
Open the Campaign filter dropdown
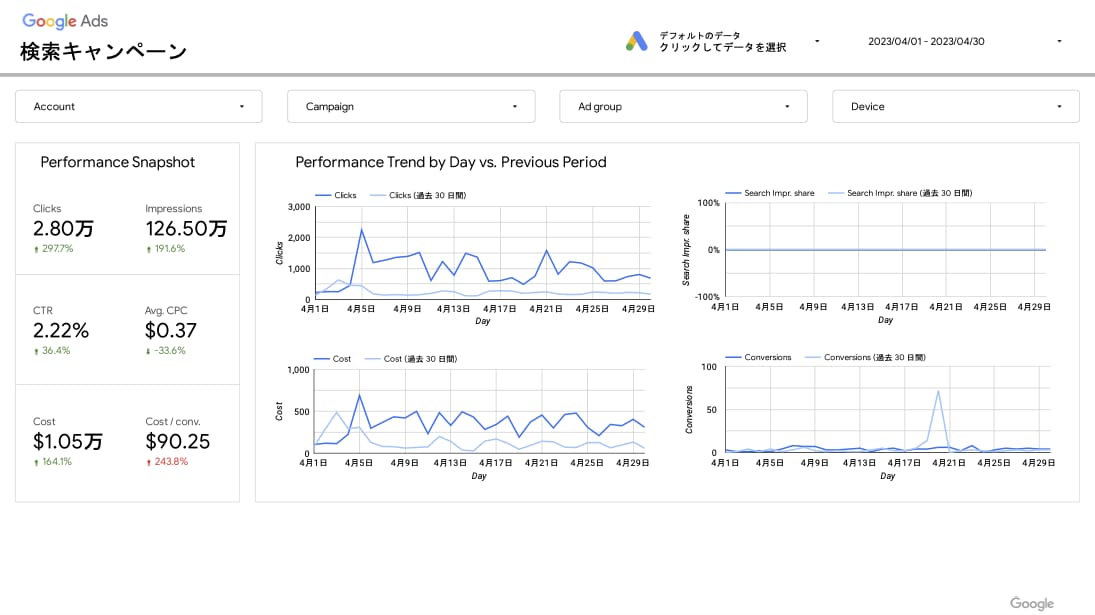click(x=411, y=107)
